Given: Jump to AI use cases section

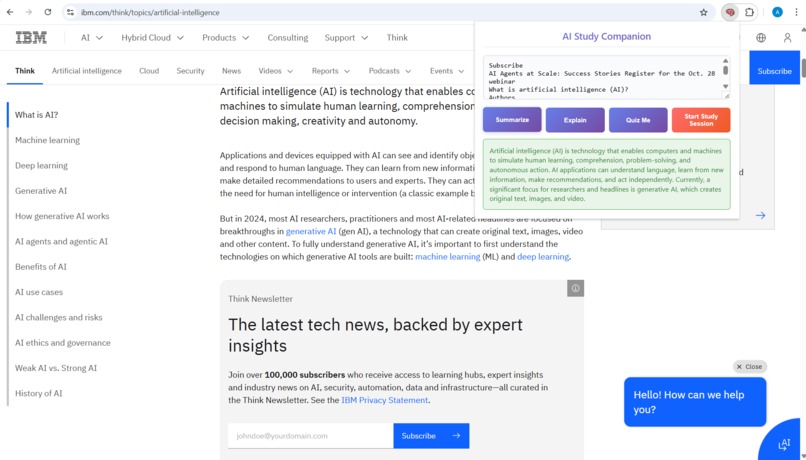Looking at the screenshot, I should [39, 292].
